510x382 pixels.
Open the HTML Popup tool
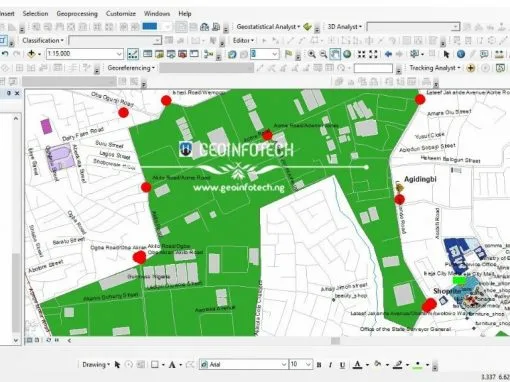pyautogui.click(x=484, y=54)
